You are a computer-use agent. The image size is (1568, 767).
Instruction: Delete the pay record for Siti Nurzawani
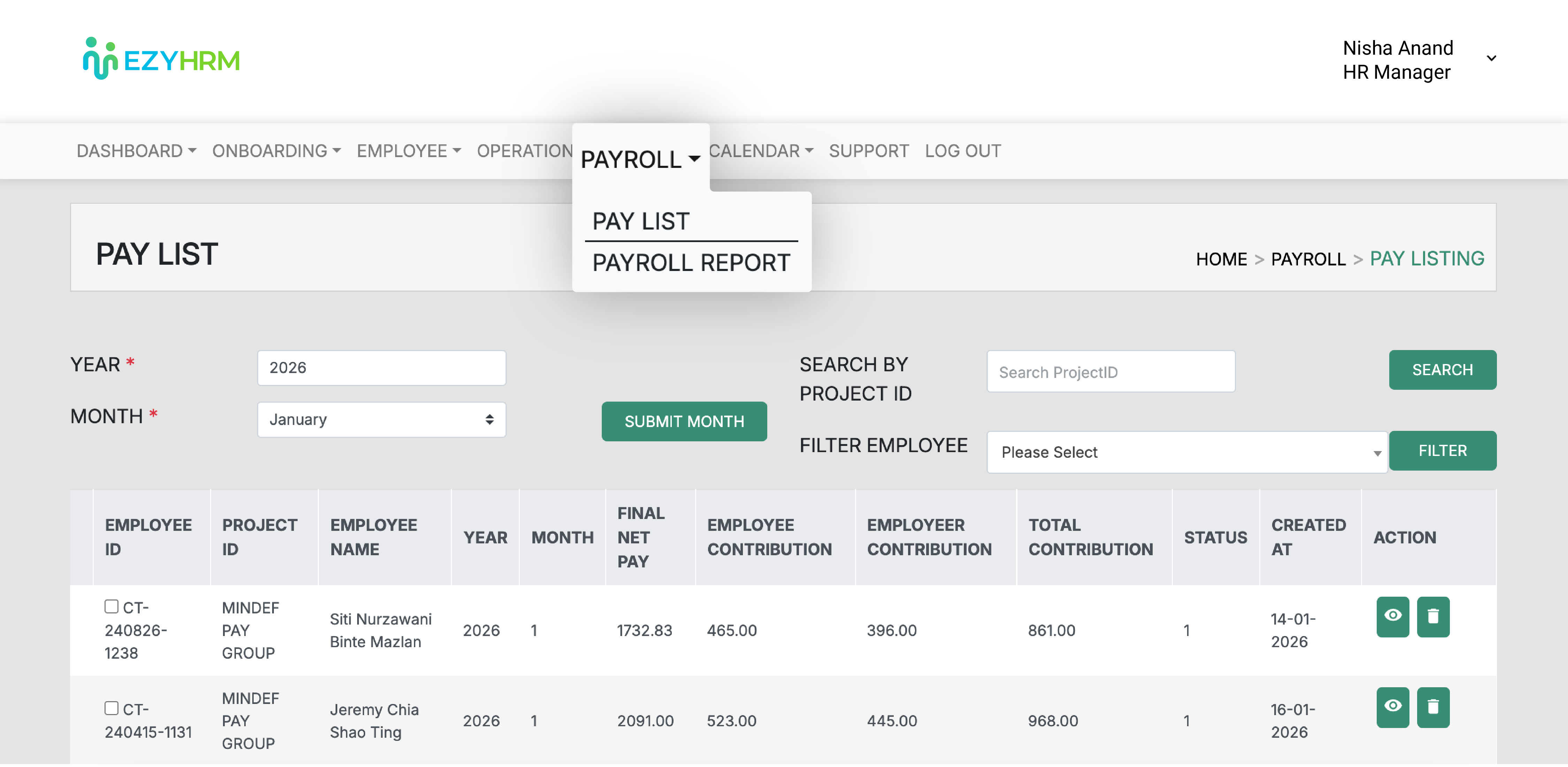click(1434, 617)
